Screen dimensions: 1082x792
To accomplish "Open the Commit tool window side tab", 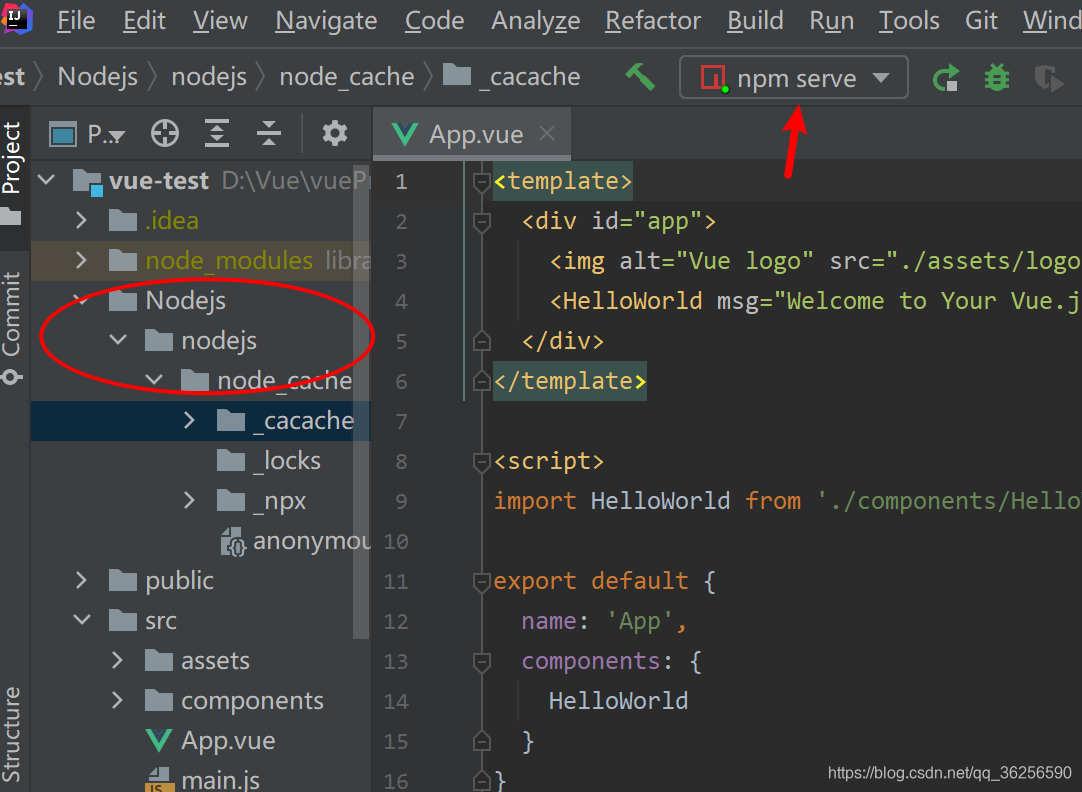I will [x=12, y=328].
